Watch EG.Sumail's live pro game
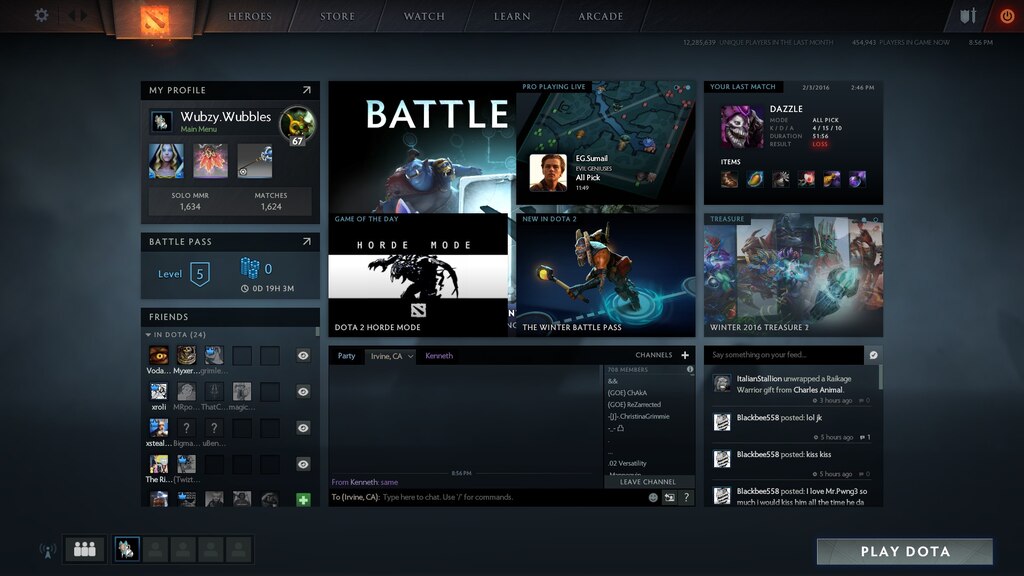Image resolution: width=1024 pixels, height=576 pixels. coord(605,143)
